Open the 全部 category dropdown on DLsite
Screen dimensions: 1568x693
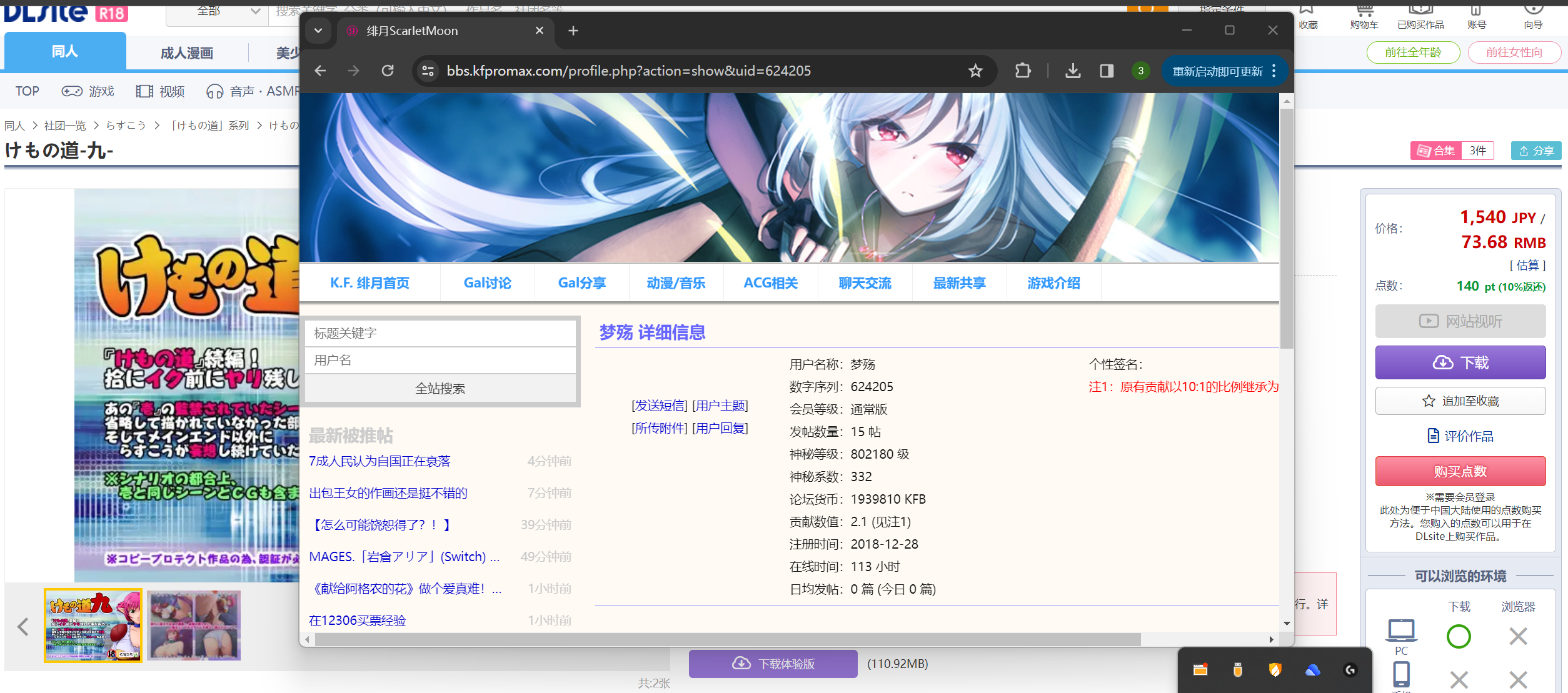(x=218, y=12)
